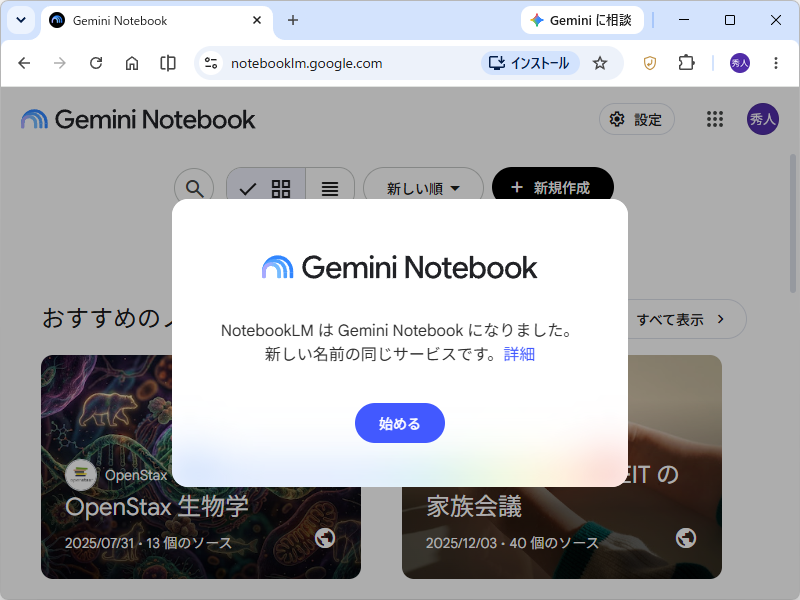
Task: Open the extensions puzzle icon
Action: tap(686, 63)
